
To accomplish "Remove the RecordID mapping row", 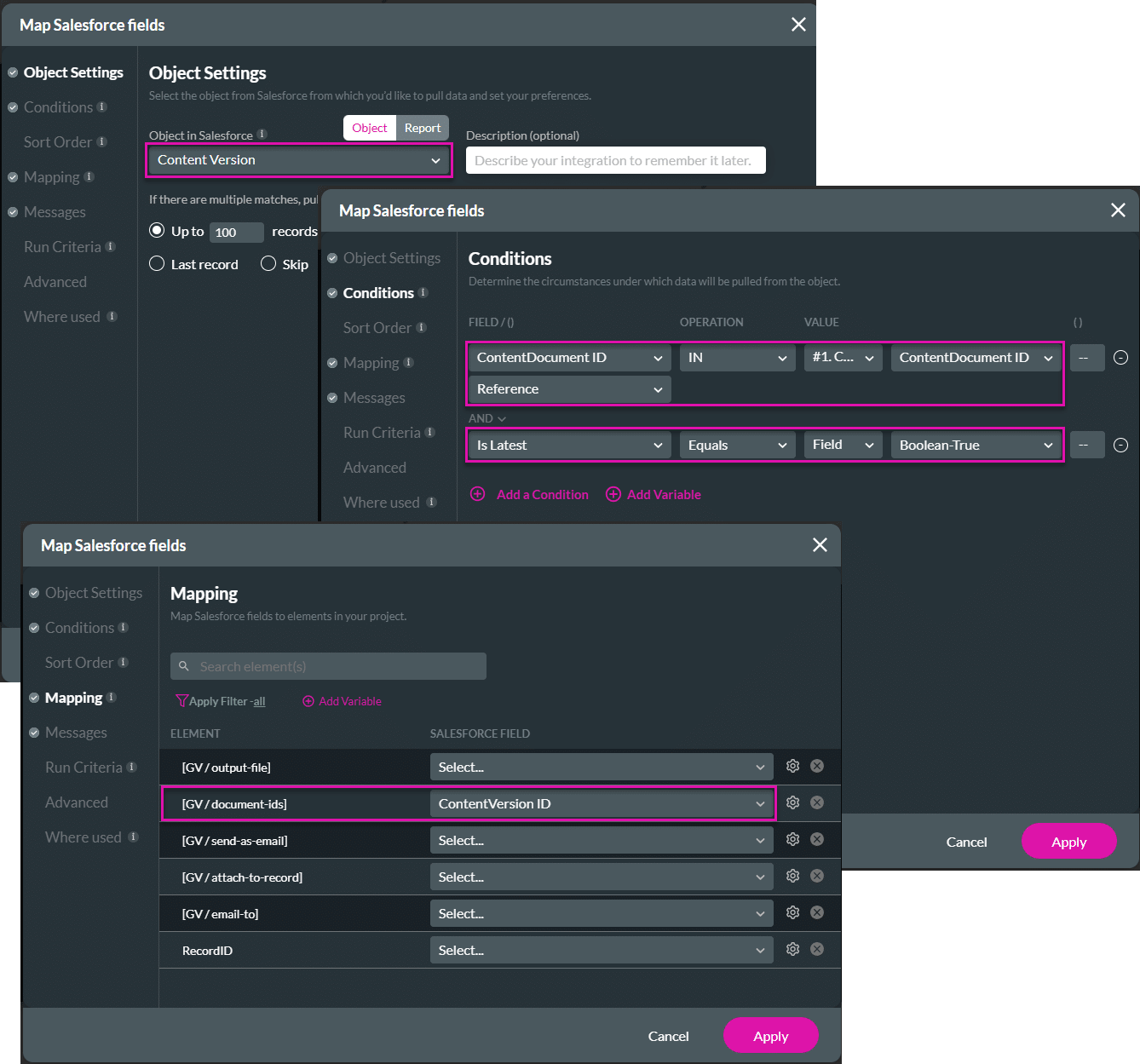I will coord(817,949).
